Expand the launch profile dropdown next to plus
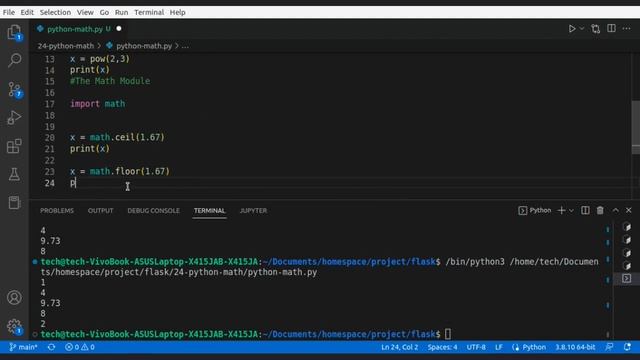This screenshot has height=360, width=640. click(x=571, y=211)
